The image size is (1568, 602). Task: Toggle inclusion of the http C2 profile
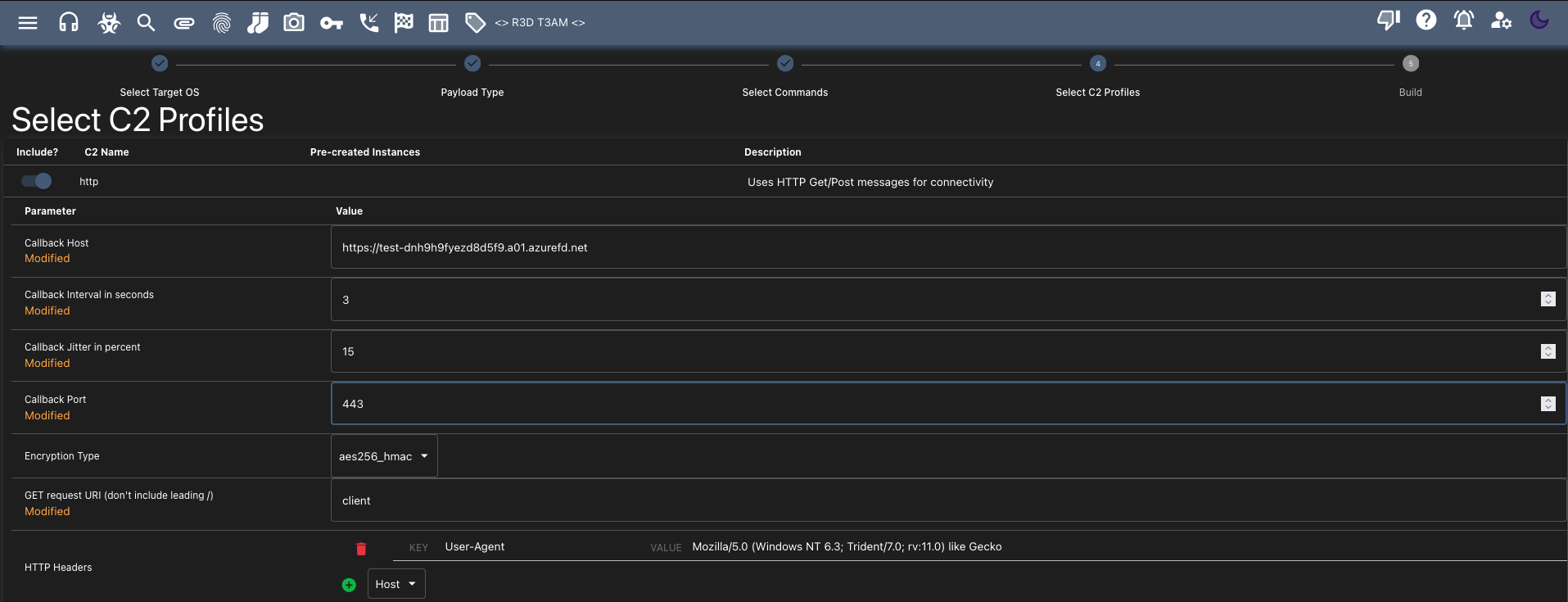37,181
